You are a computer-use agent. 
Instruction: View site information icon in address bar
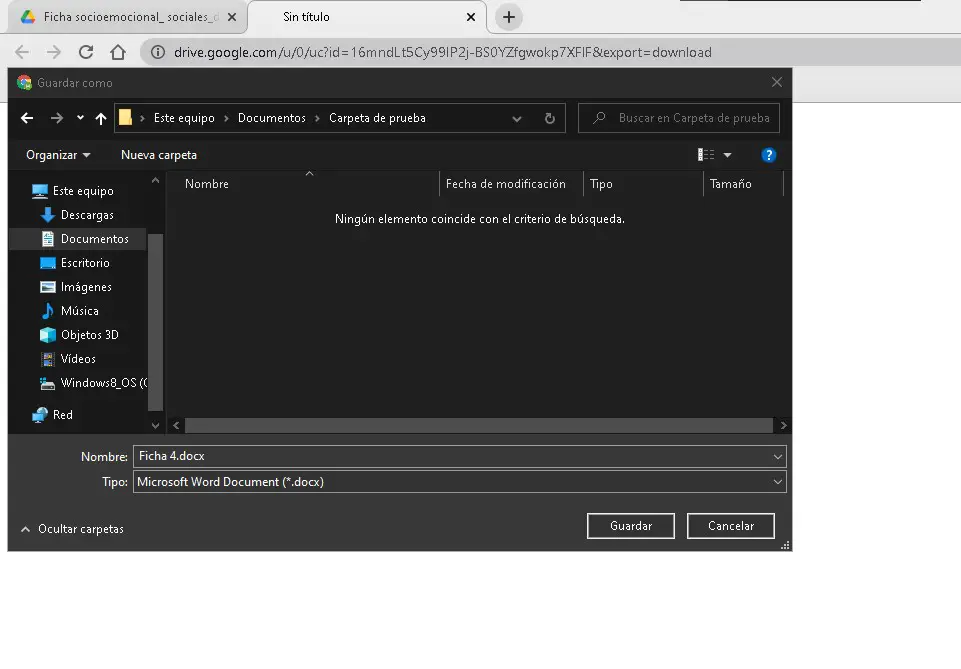click(158, 52)
